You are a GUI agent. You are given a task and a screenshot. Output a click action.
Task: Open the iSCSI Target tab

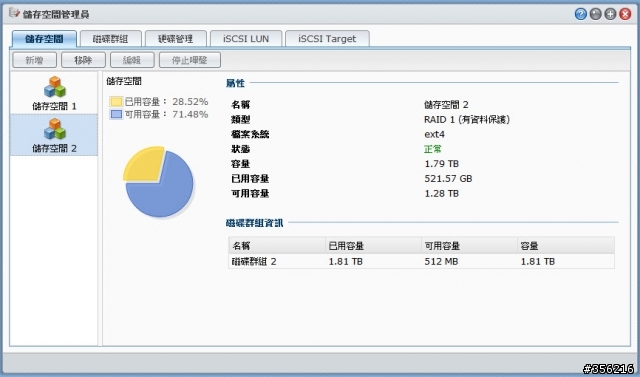[327, 39]
